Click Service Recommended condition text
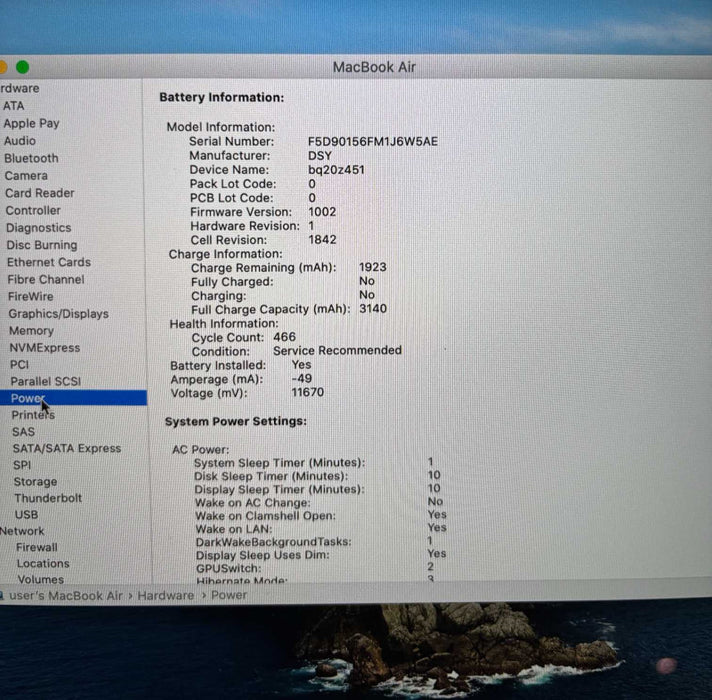The width and height of the screenshot is (712, 700). [x=337, y=350]
